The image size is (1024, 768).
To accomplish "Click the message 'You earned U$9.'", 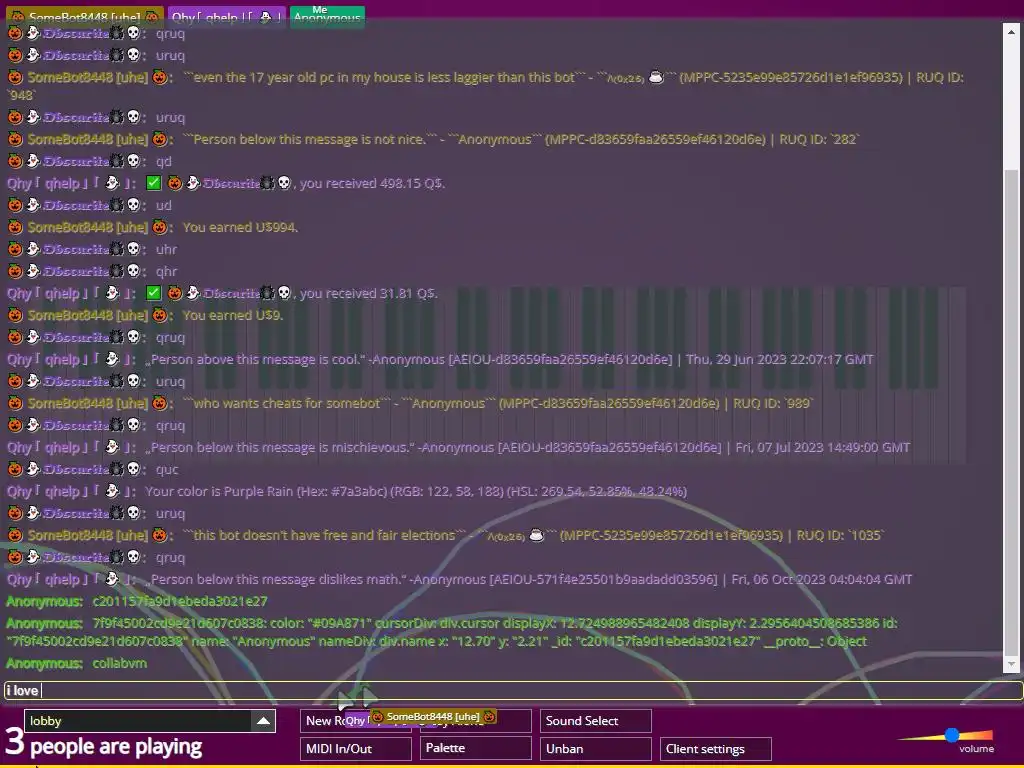I will click(232, 315).
